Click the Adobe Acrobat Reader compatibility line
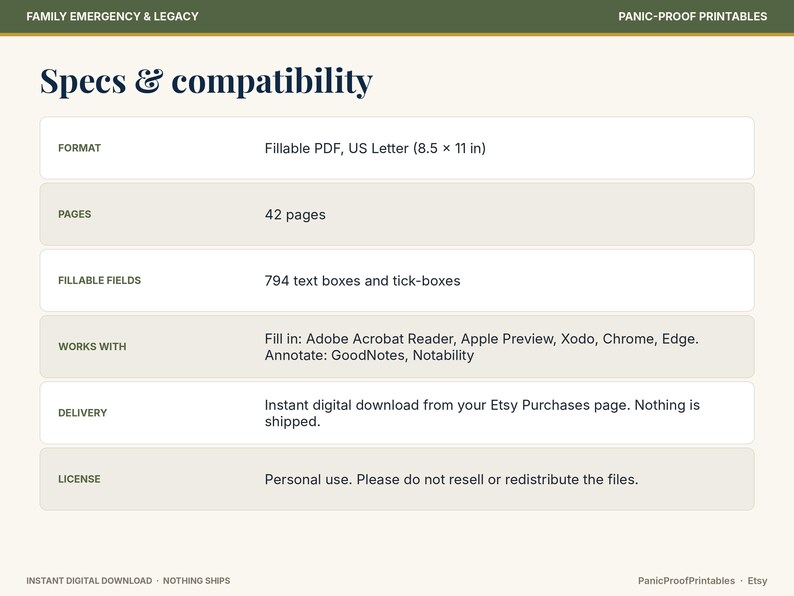This screenshot has width=794, height=596. point(482,339)
